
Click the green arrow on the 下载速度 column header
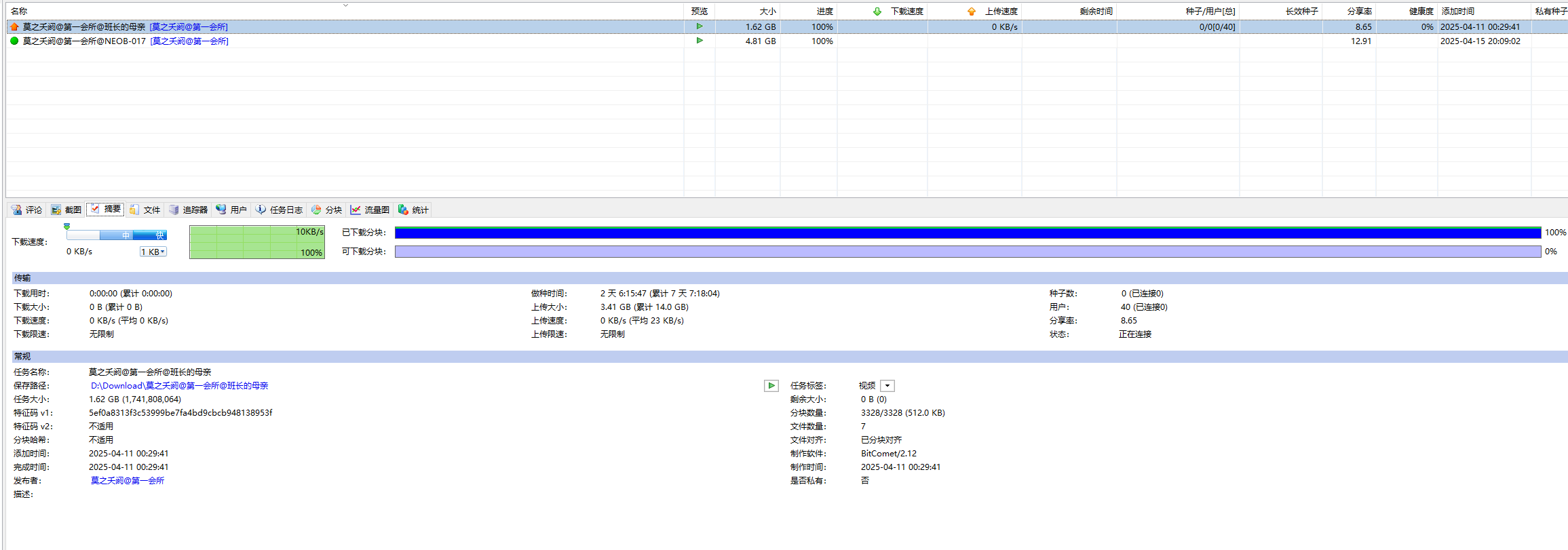tap(877, 12)
